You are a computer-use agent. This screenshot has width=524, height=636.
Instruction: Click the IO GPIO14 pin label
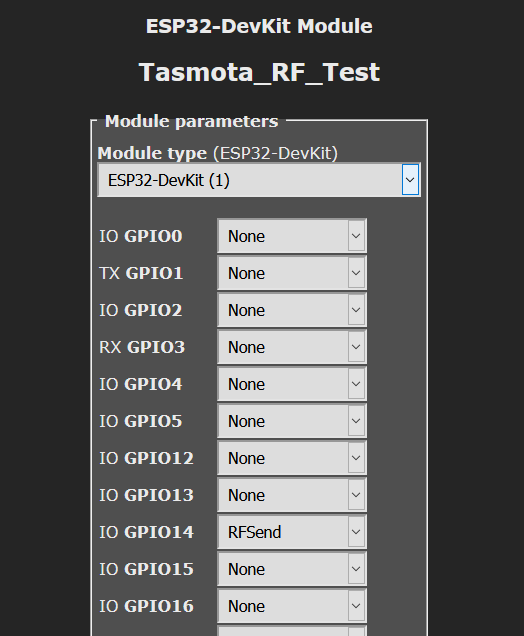[x=146, y=532]
